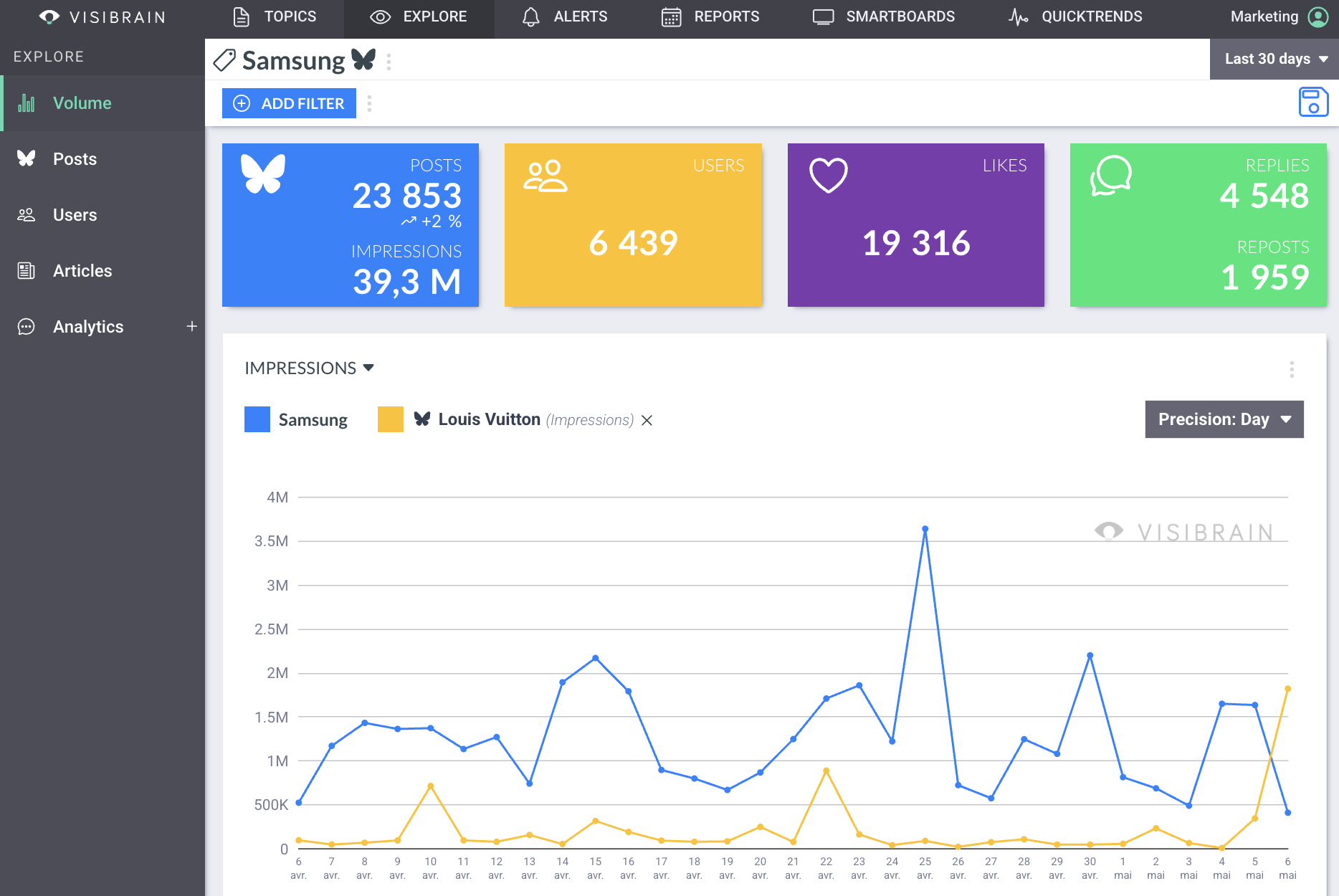The width and height of the screenshot is (1339, 896).
Task: Click the speech bubble icon on Replies card
Action: (1111, 175)
